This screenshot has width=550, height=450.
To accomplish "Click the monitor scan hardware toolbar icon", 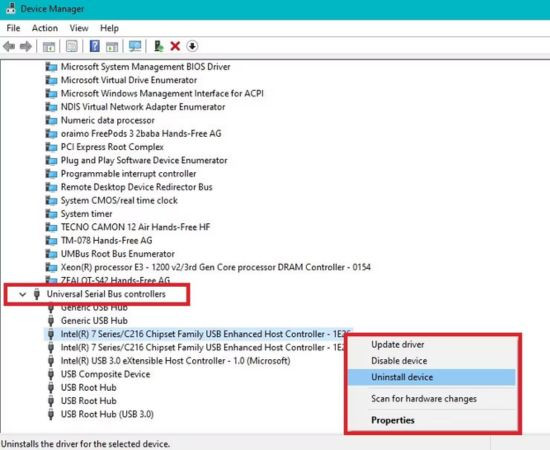I will [x=135, y=46].
